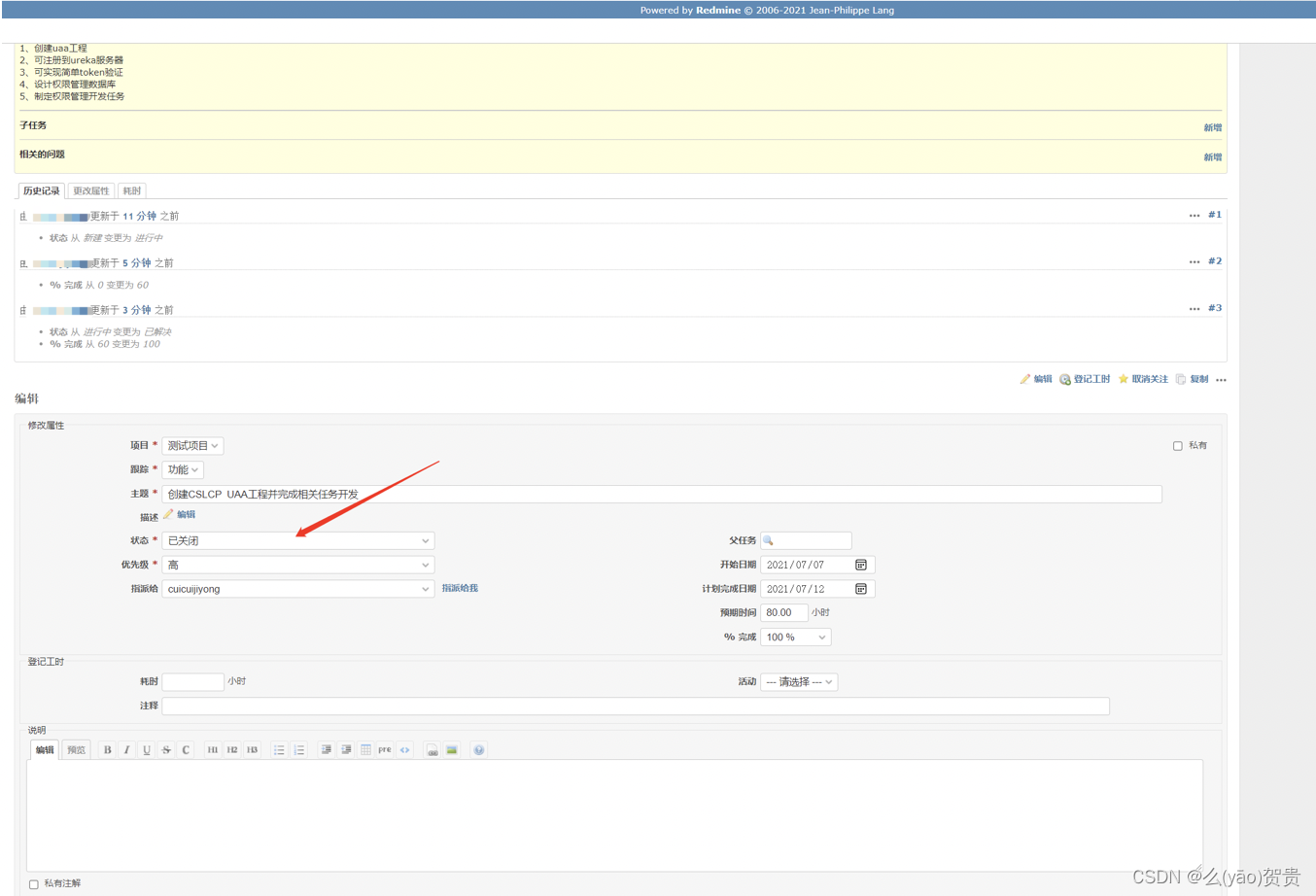Click the quote indent icon
This screenshot has height=896, width=1316.
326,750
